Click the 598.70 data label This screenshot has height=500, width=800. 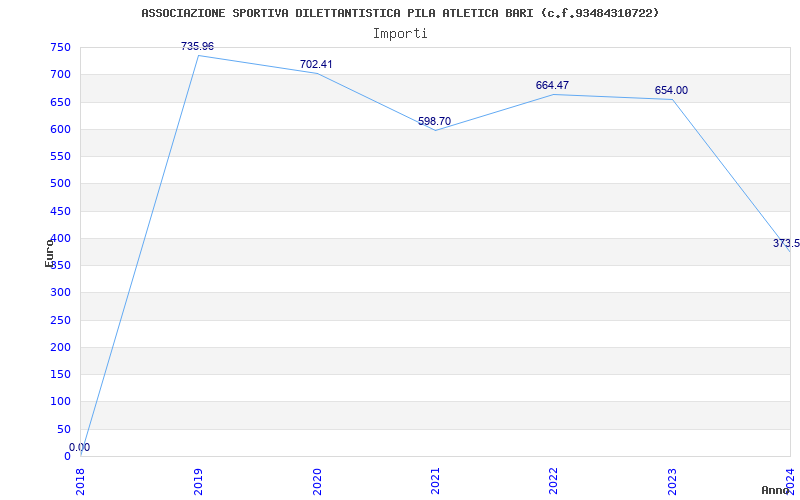pyautogui.click(x=434, y=121)
